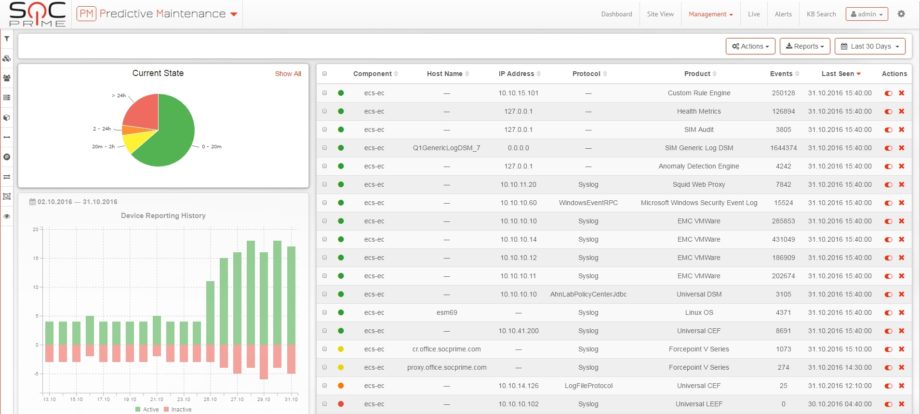Click the Show All link in Current State
The height and width of the screenshot is (414, 920).
click(288, 74)
